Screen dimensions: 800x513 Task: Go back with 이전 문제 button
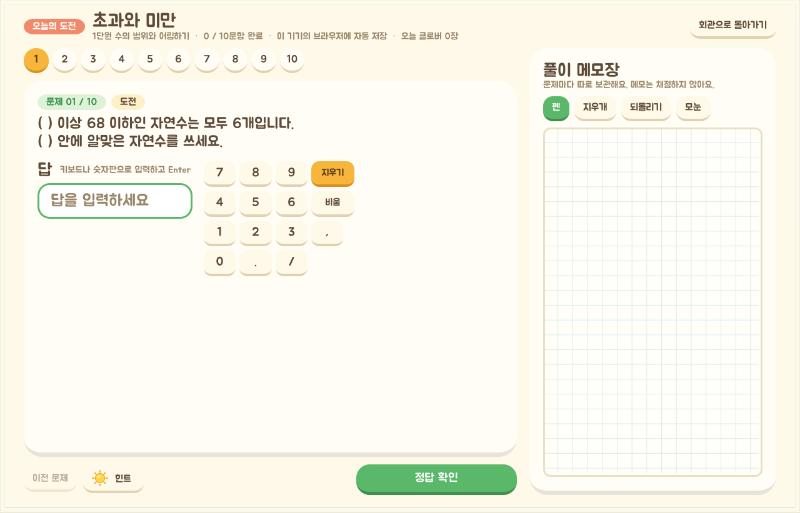tap(50, 478)
